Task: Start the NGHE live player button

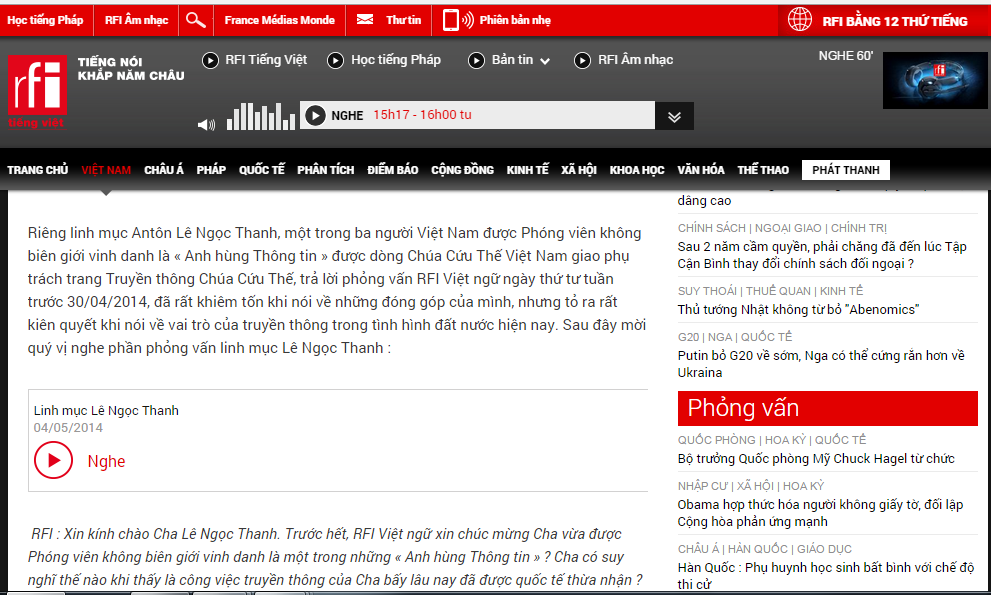Action: point(315,116)
